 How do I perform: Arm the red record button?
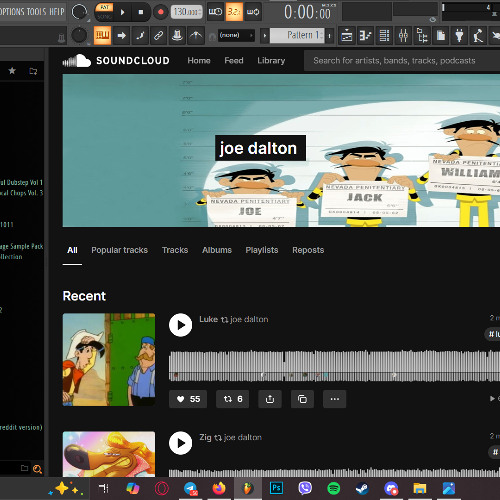pyautogui.click(x=160, y=12)
